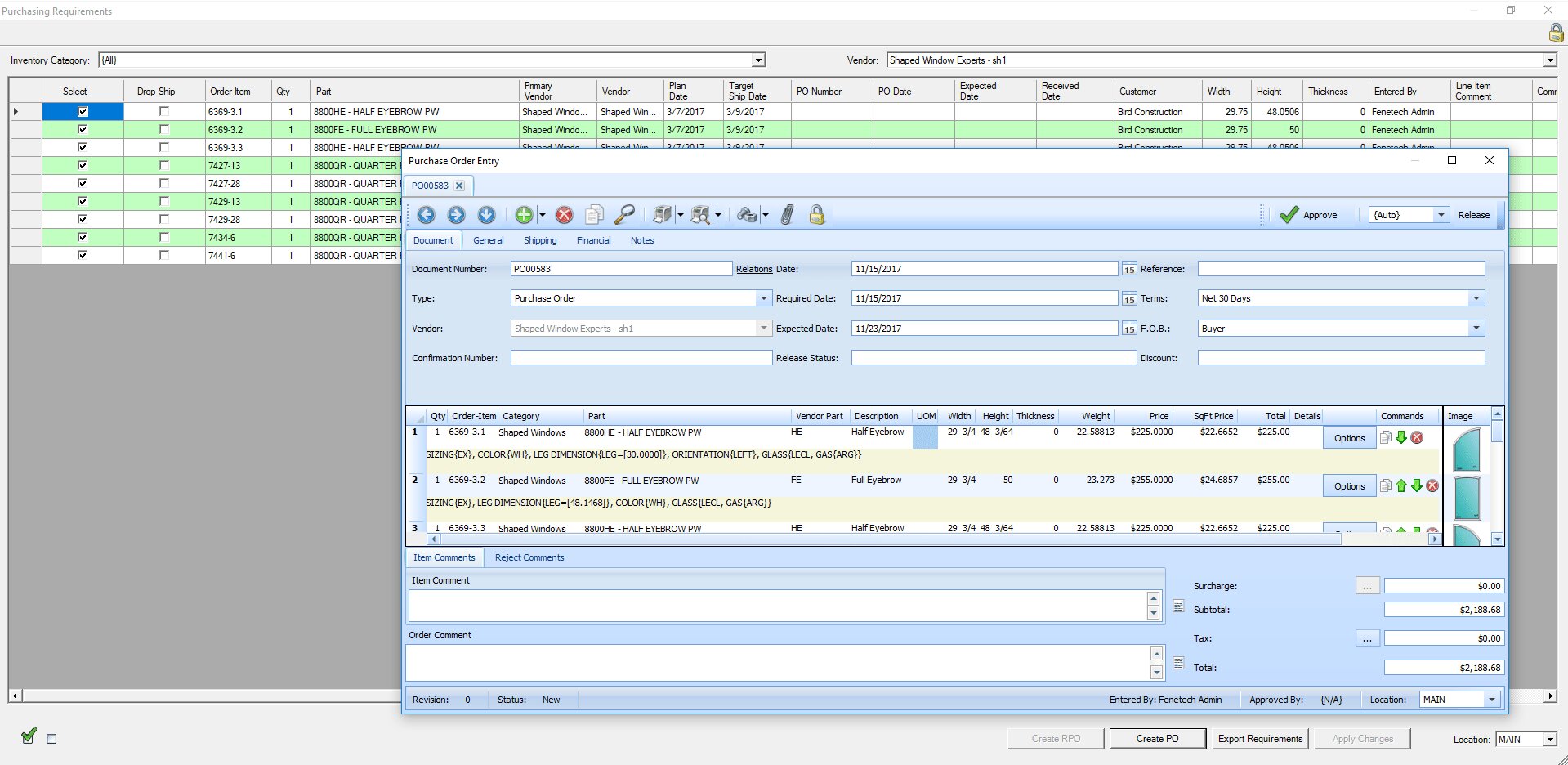Click the copy document icon in toolbar
Viewport: 1568px width, 765px height.
(594, 215)
